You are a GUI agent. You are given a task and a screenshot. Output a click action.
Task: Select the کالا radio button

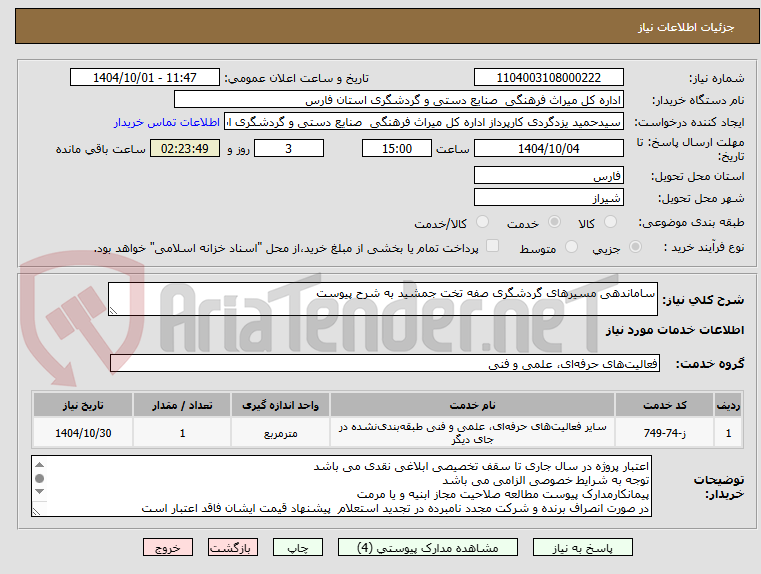click(x=610, y=222)
